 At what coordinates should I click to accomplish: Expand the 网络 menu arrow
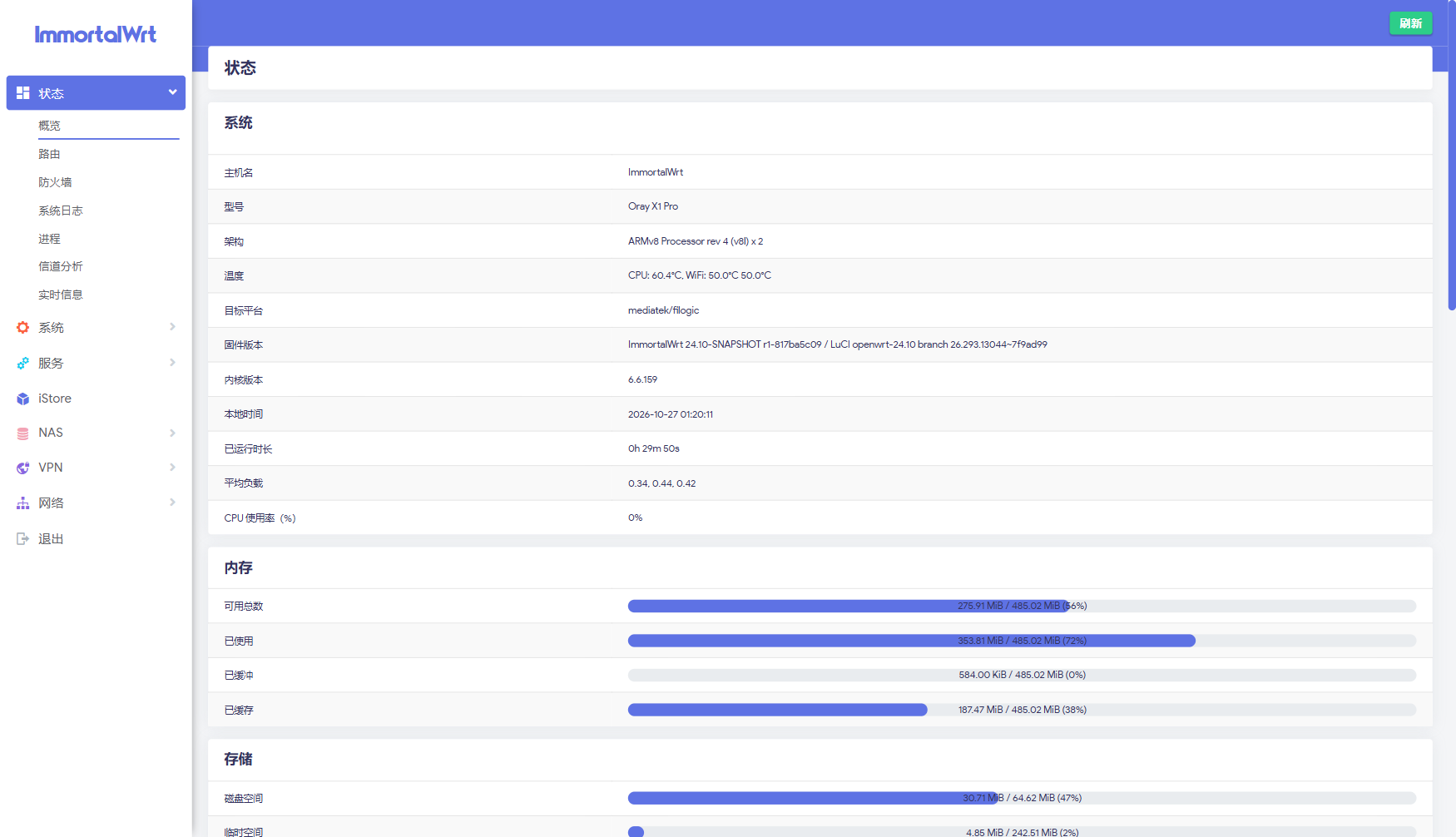click(x=172, y=503)
